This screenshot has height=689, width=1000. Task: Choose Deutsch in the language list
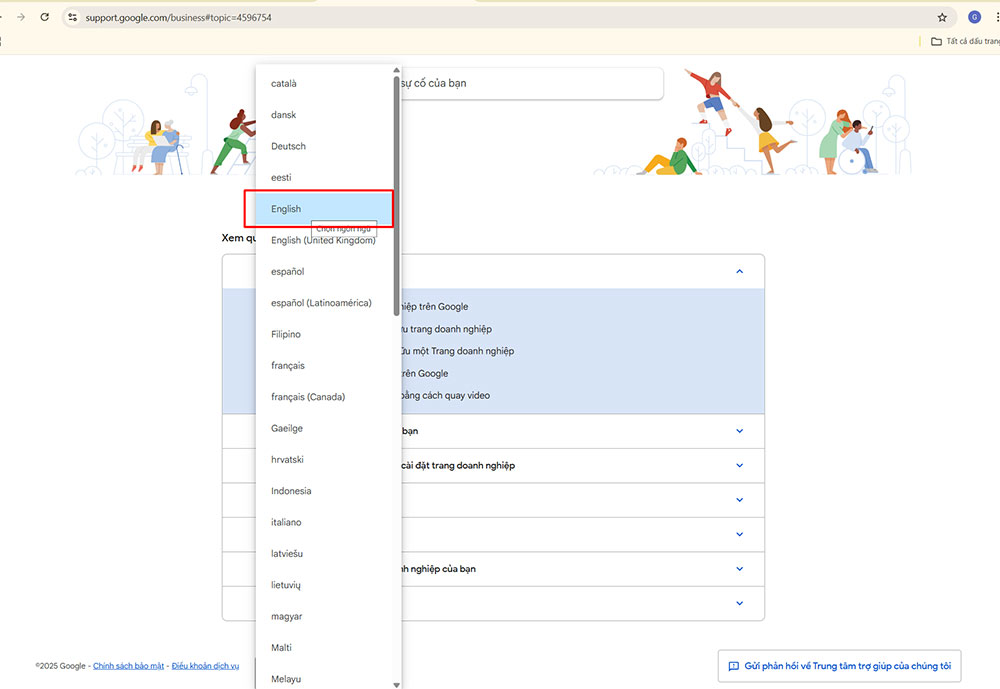325,146
